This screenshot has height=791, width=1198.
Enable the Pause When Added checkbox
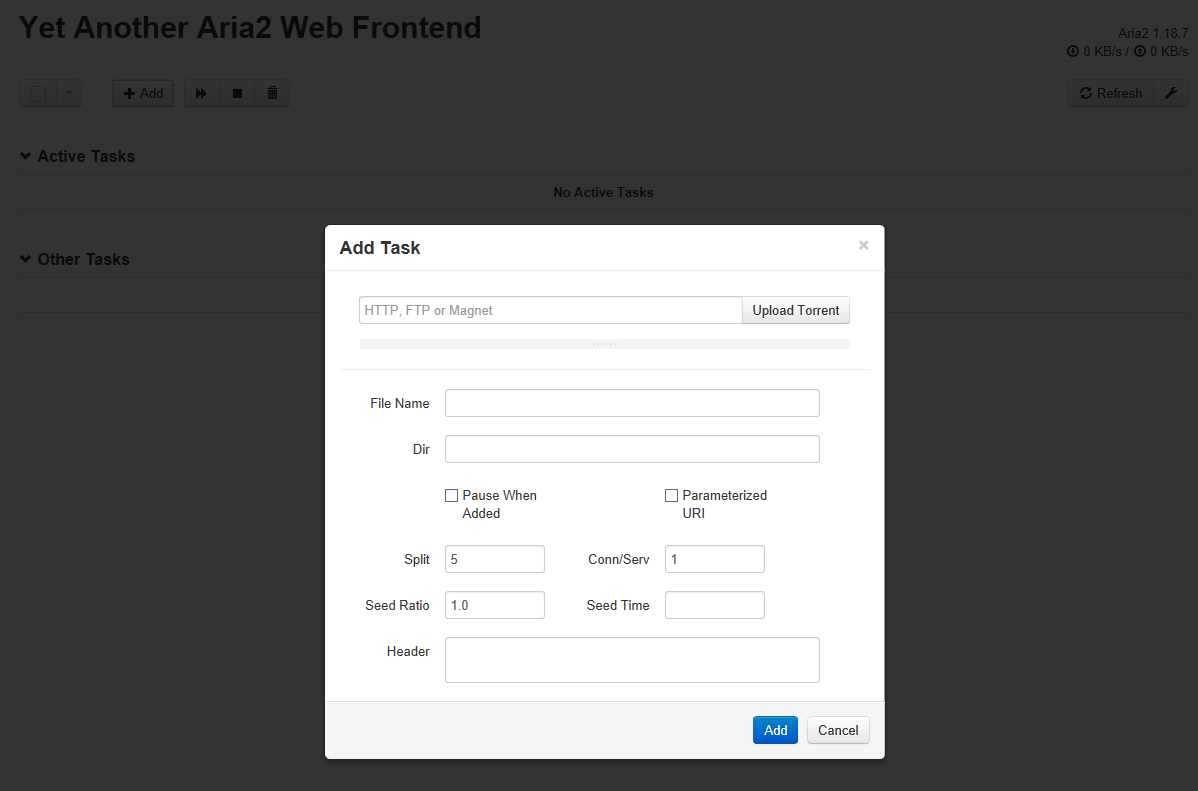pyautogui.click(x=451, y=495)
